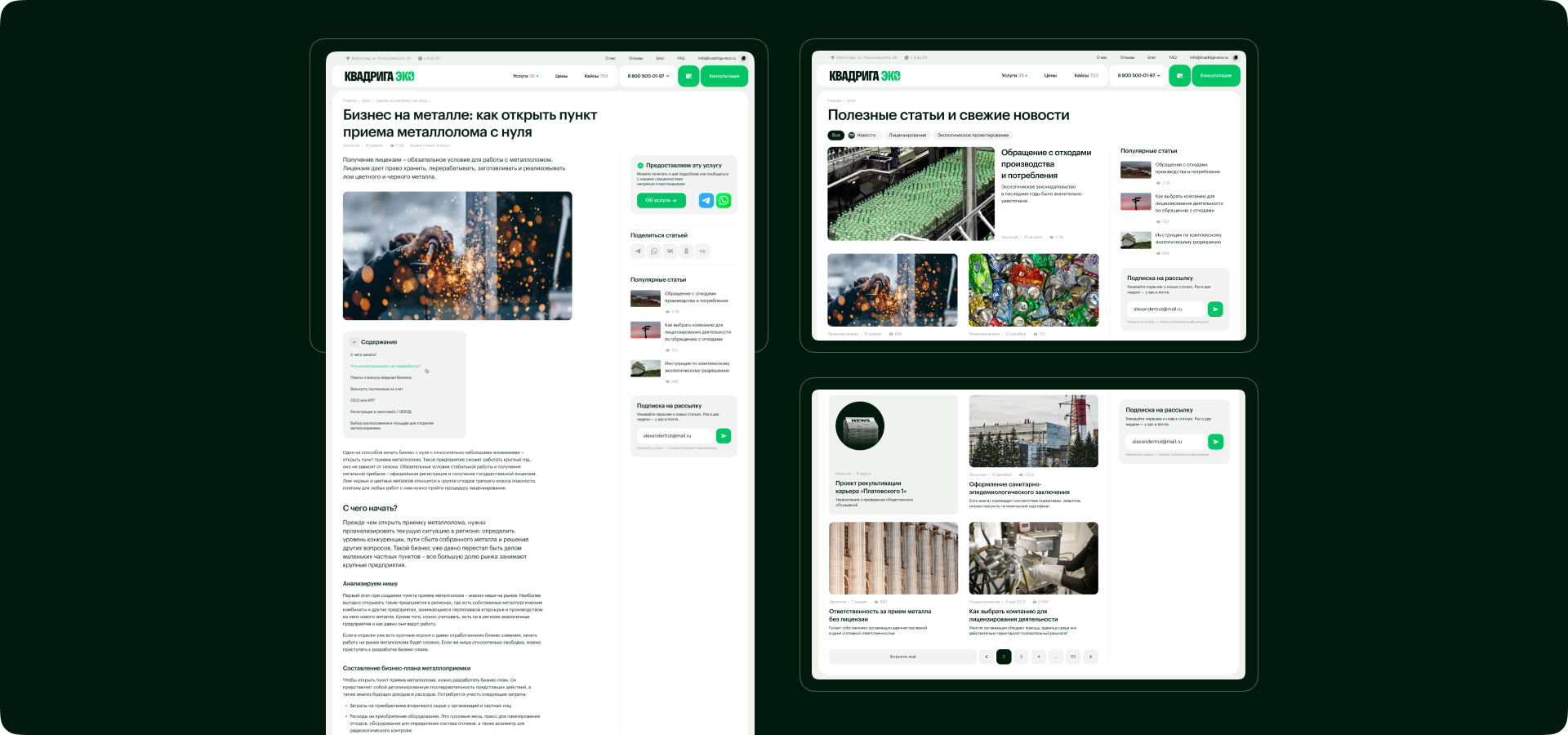Viewport: 1568px width, 735px height.
Task: Go back with the left pagination arrow
Action: [987, 657]
